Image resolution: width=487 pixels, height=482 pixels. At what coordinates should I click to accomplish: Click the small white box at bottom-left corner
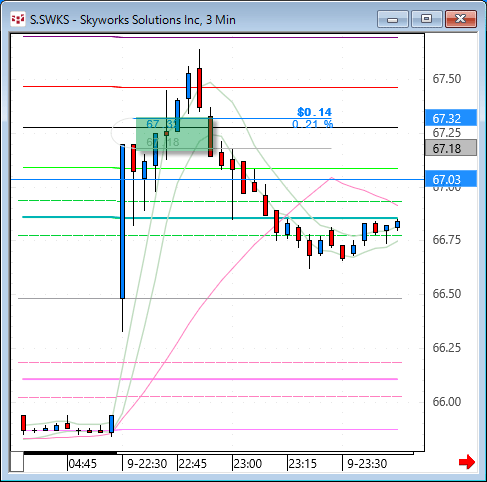[x=17, y=462]
